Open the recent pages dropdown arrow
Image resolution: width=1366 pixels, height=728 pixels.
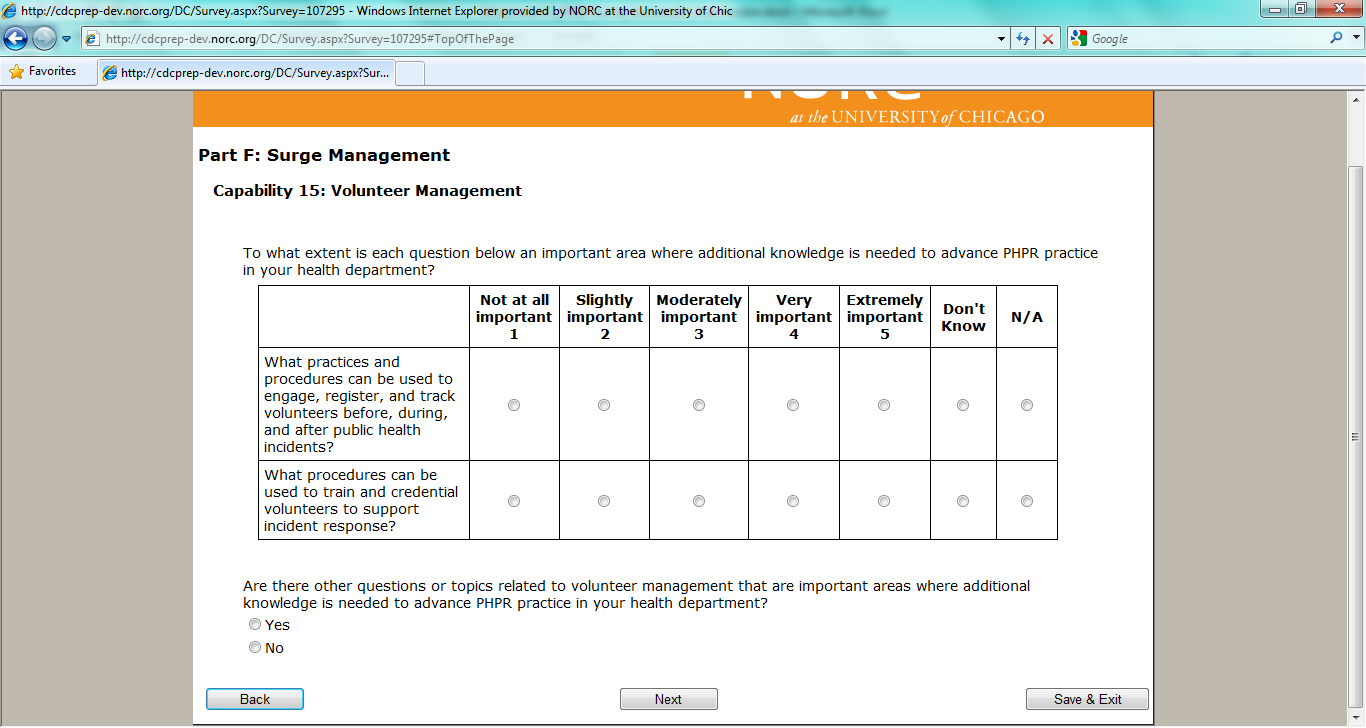[67, 39]
